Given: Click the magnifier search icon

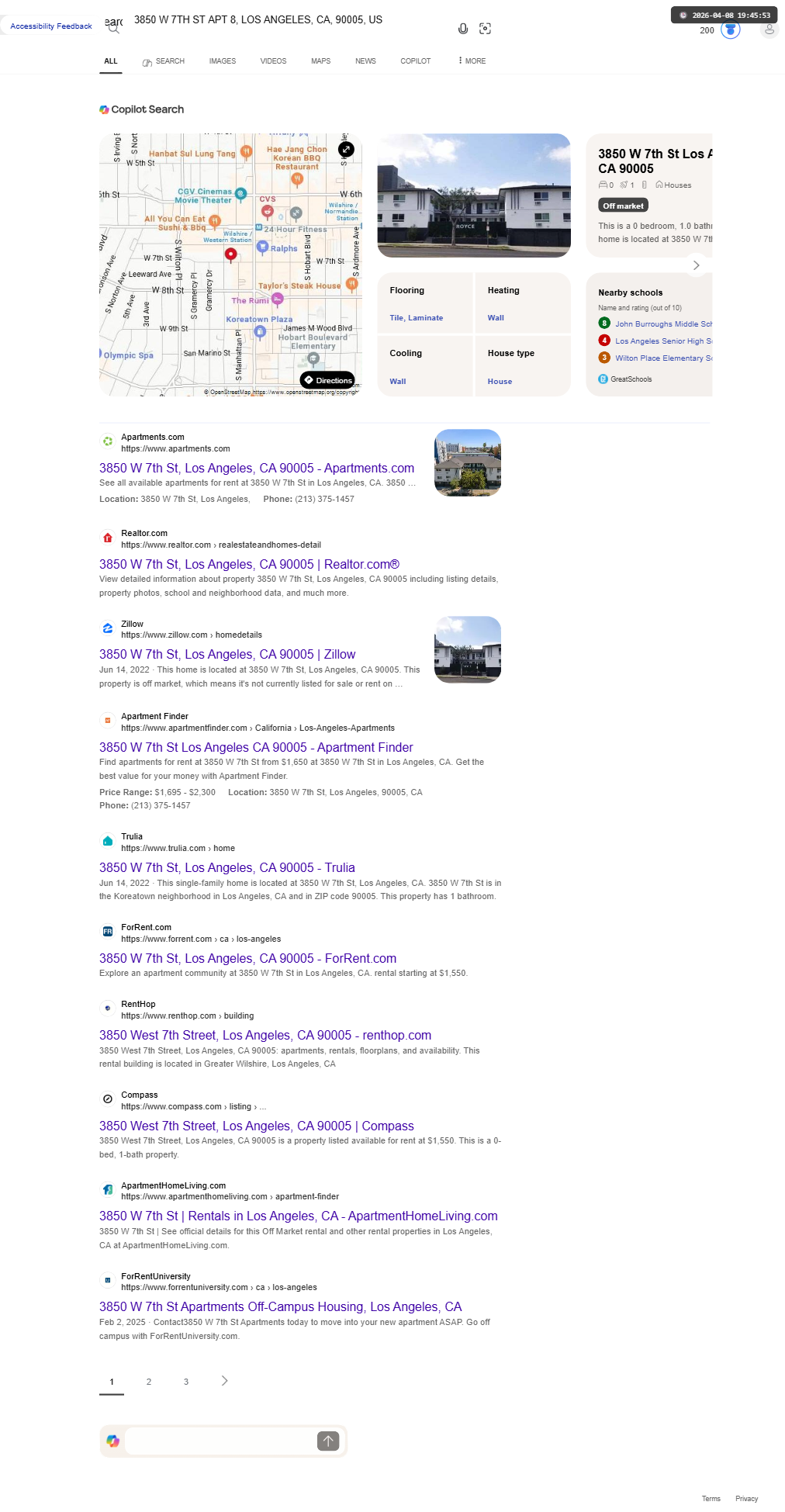Looking at the screenshot, I should [x=113, y=29].
